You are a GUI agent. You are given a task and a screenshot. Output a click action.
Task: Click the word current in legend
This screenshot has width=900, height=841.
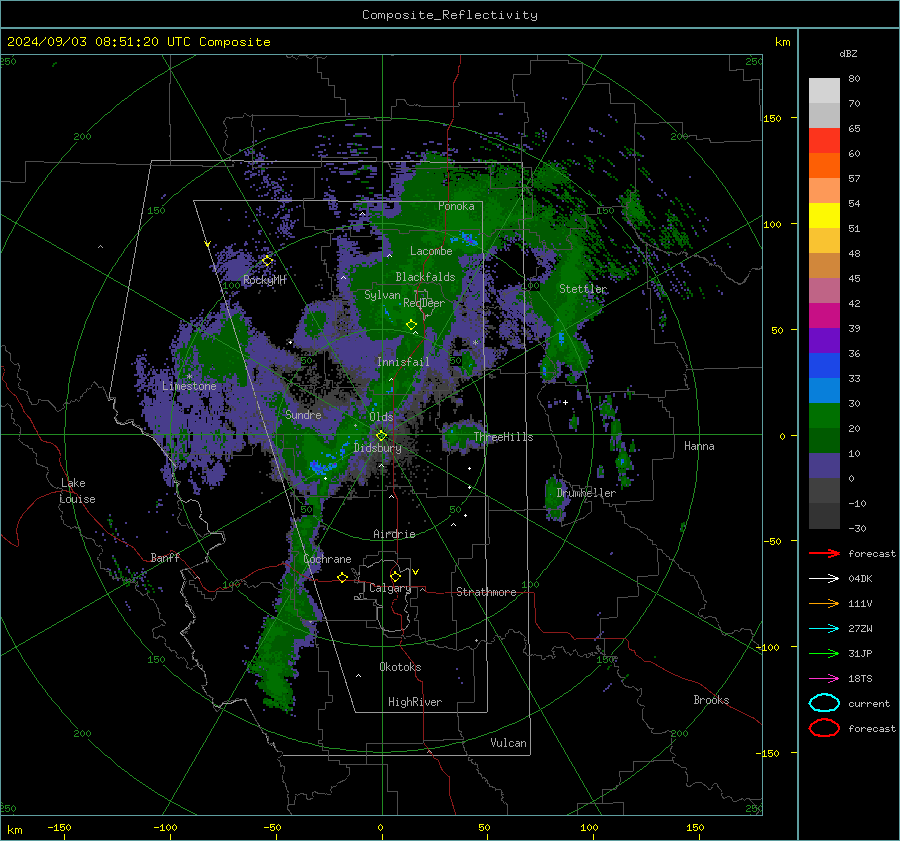pos(868,703)
